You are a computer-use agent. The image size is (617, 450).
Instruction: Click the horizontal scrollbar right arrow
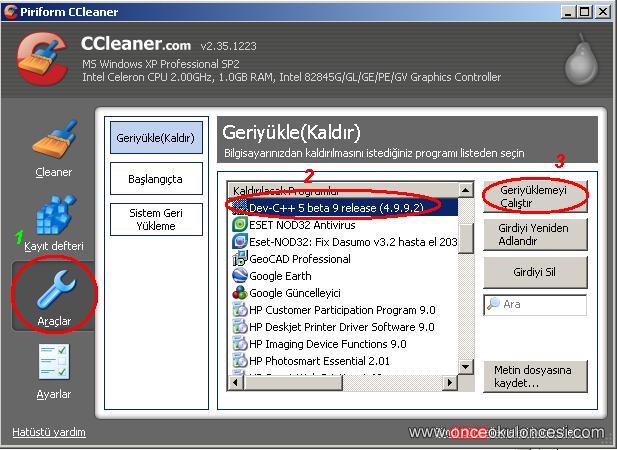click(450, 382)
